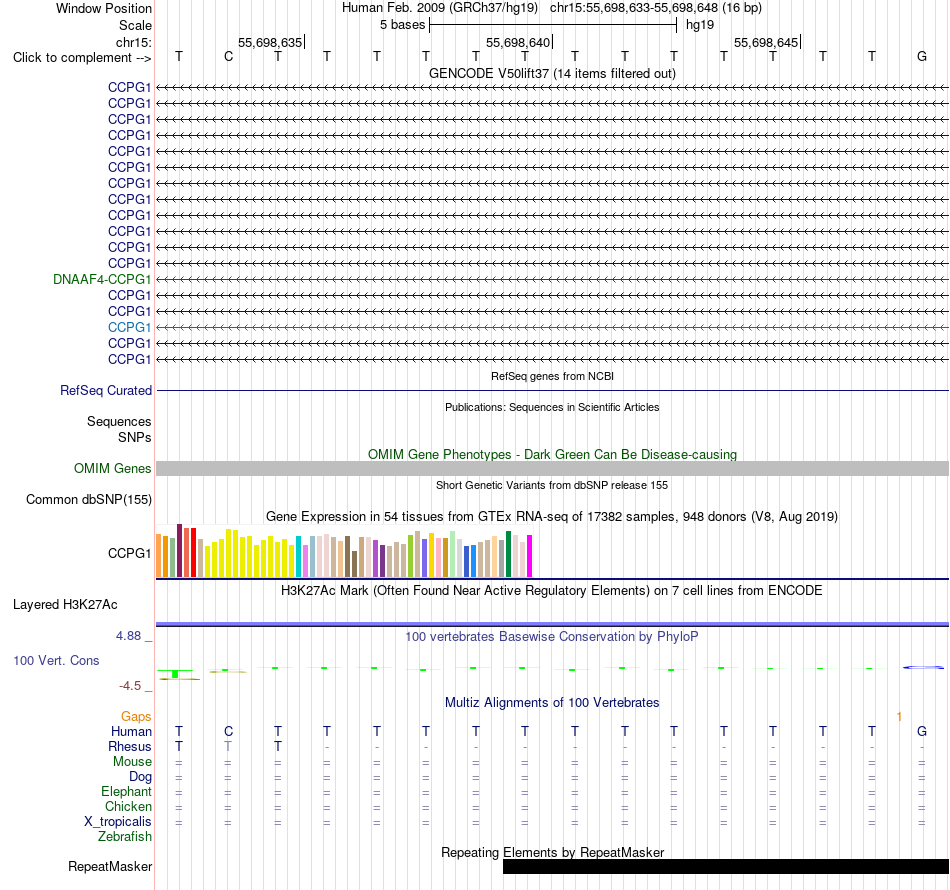The width and height of the screenshot is (950, 890).
Task: Click the "Click to complement -->" label
Action: (x=82, y=58)
